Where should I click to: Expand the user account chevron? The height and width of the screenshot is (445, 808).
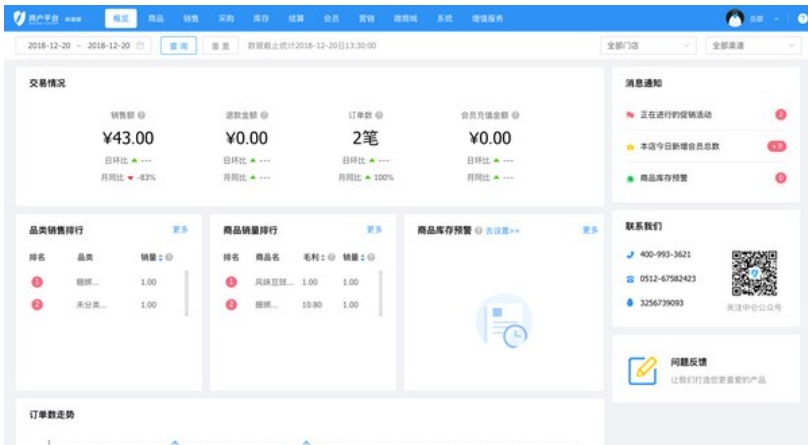[x=776, y=19]
